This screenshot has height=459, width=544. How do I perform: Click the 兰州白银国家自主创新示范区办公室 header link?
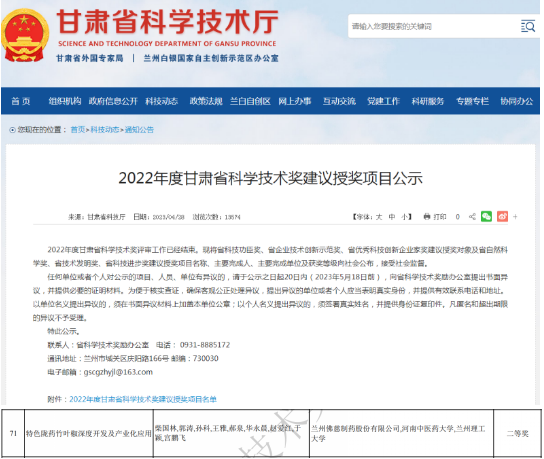pyautogui.click(x=211, y=58)
